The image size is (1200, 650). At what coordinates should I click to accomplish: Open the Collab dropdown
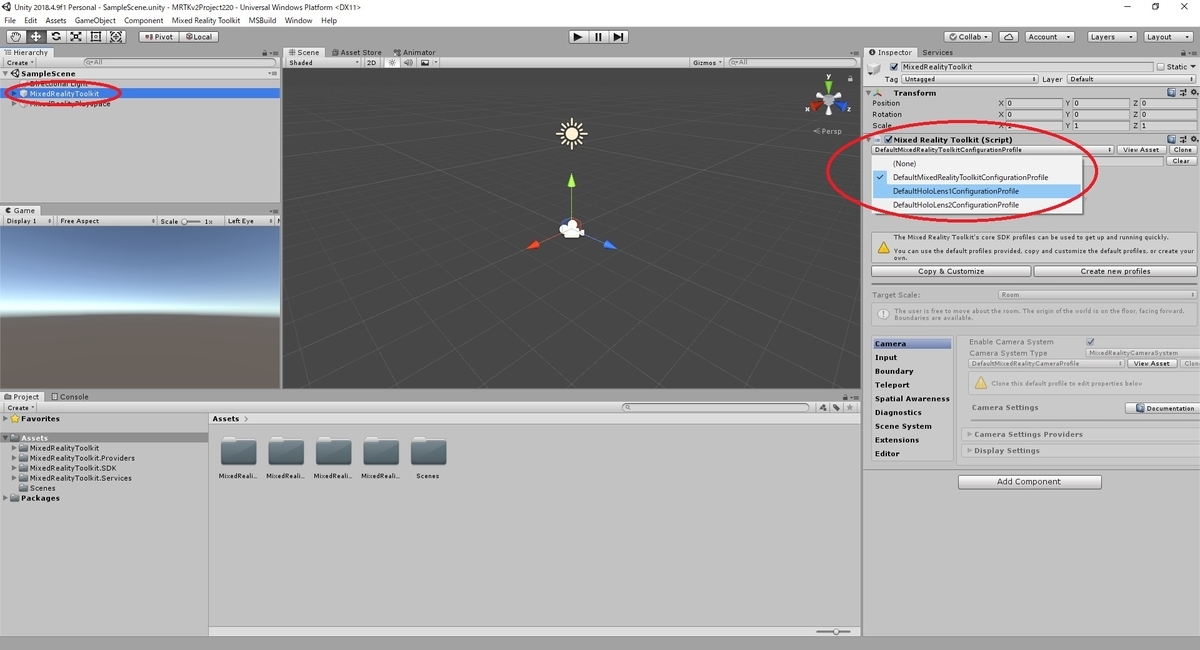[969, 37]
